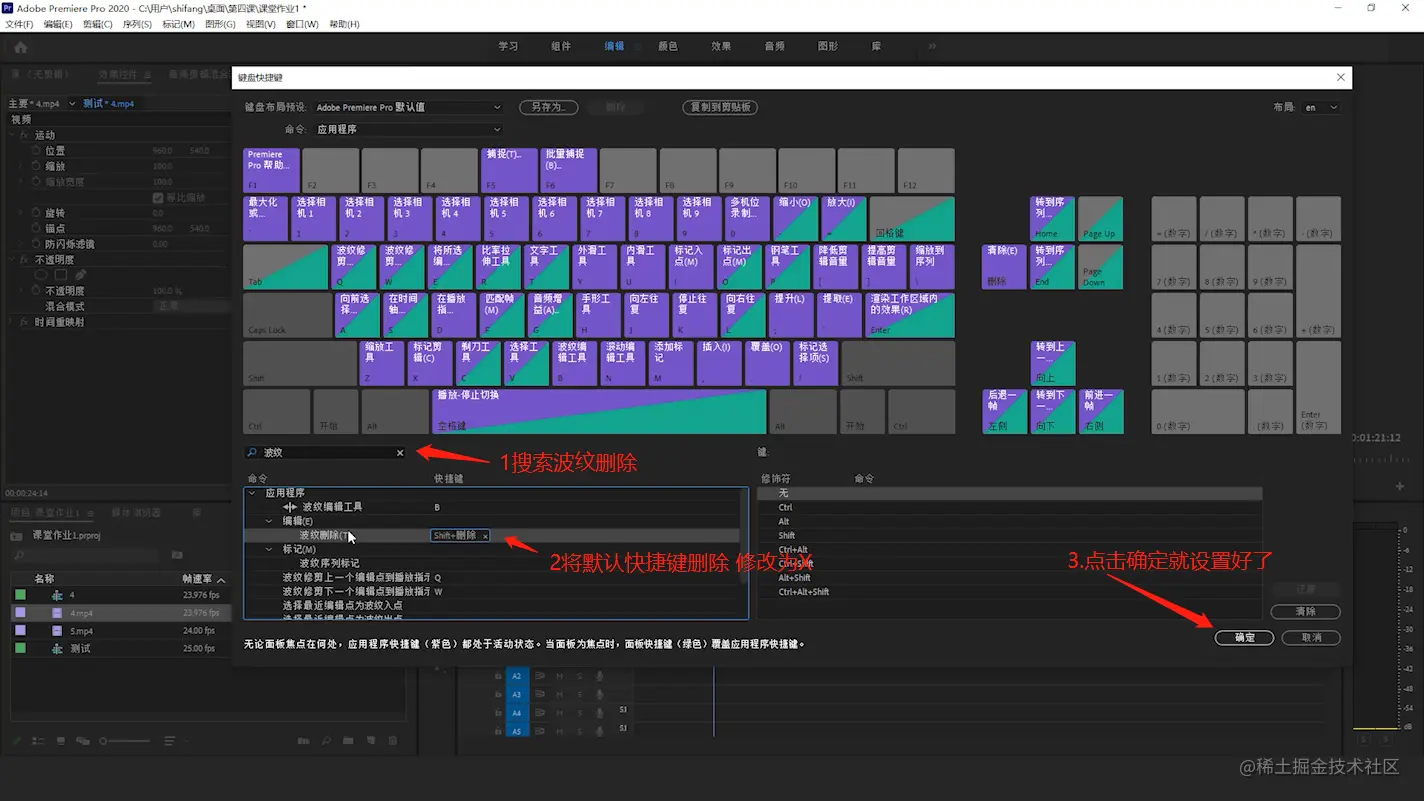Collapse the 标记(M) tree group
The height and width of the screenshot is (801, 1424).
tap(269, 549)
